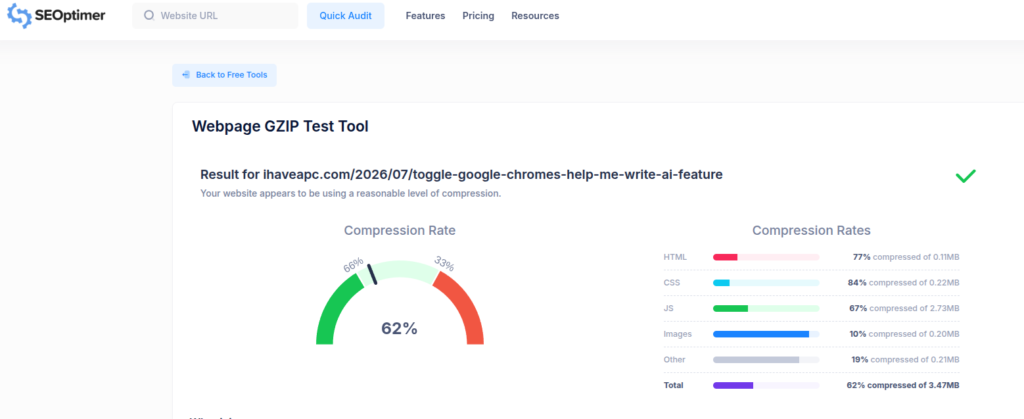Click the needle marker on the gauge

(372, 274)
